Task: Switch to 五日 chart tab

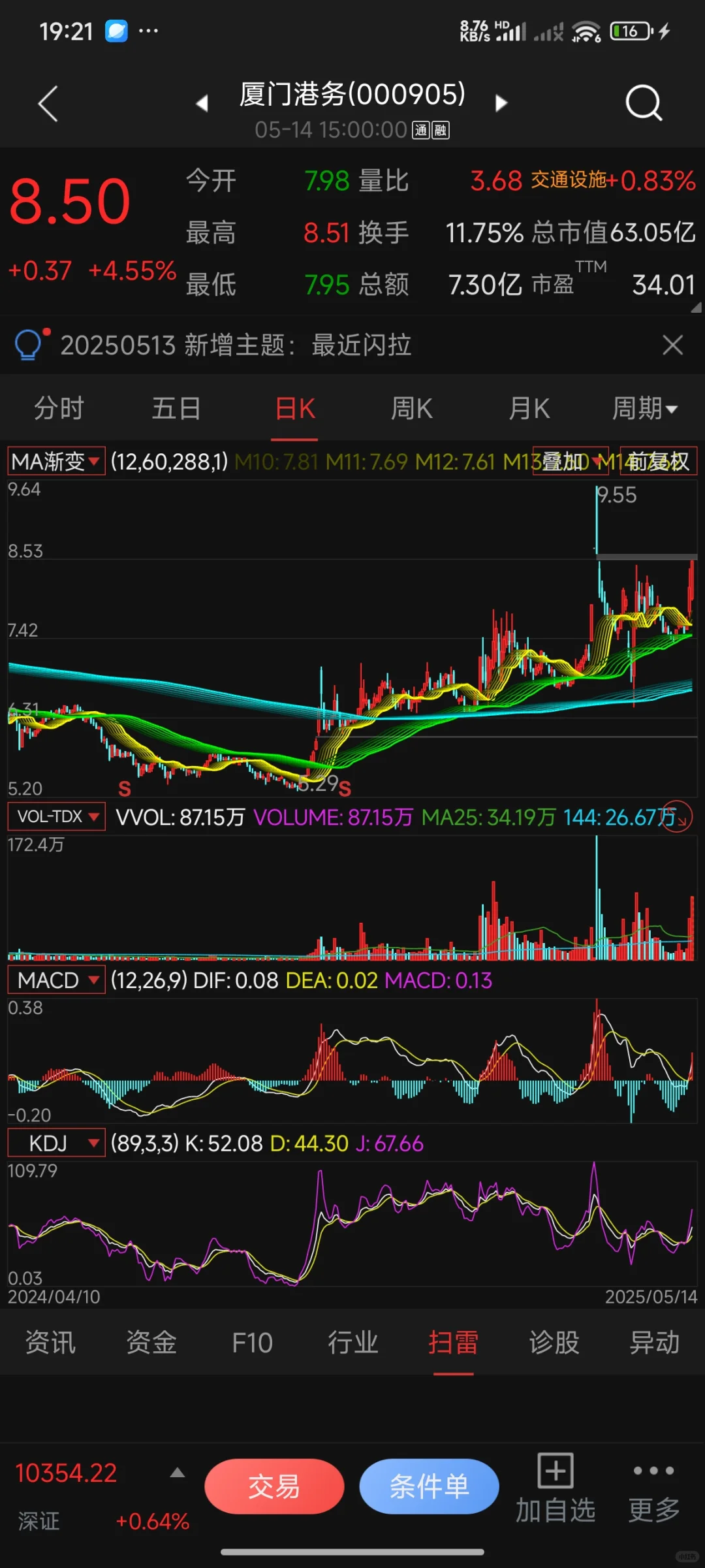Action: point(176,409)
